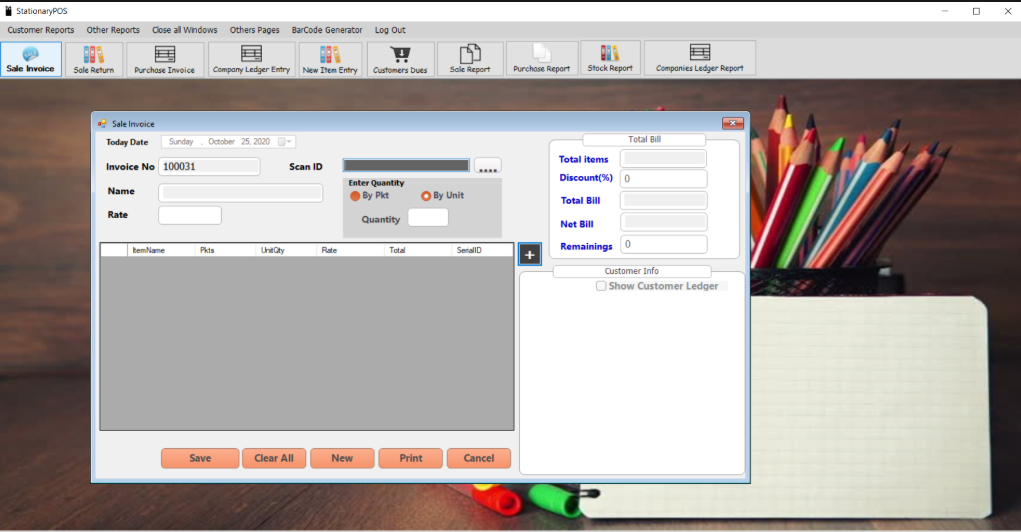Select the By Unit radio button
1021x532 pixels.
coord(426,196)
